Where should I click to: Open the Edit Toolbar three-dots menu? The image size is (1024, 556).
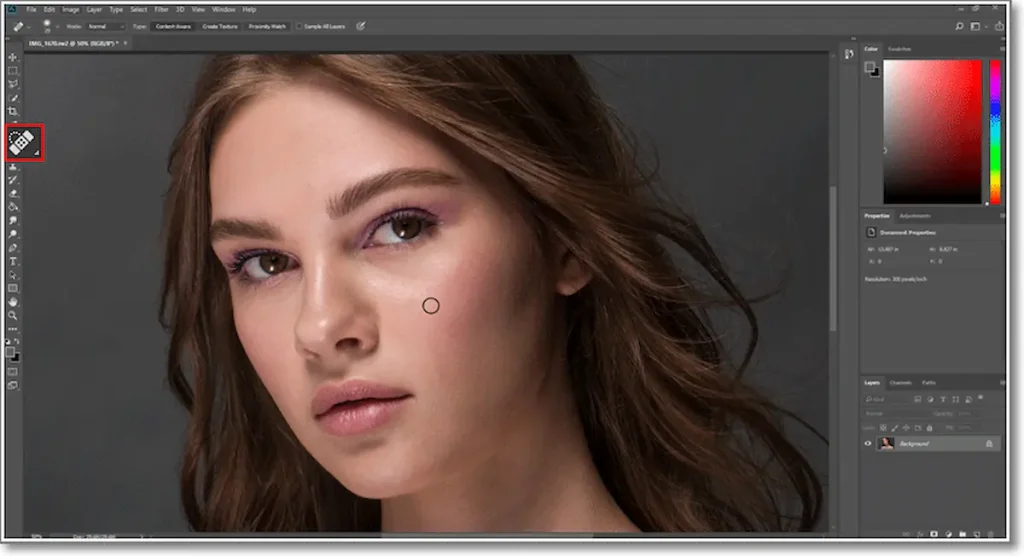pos(12,329)
